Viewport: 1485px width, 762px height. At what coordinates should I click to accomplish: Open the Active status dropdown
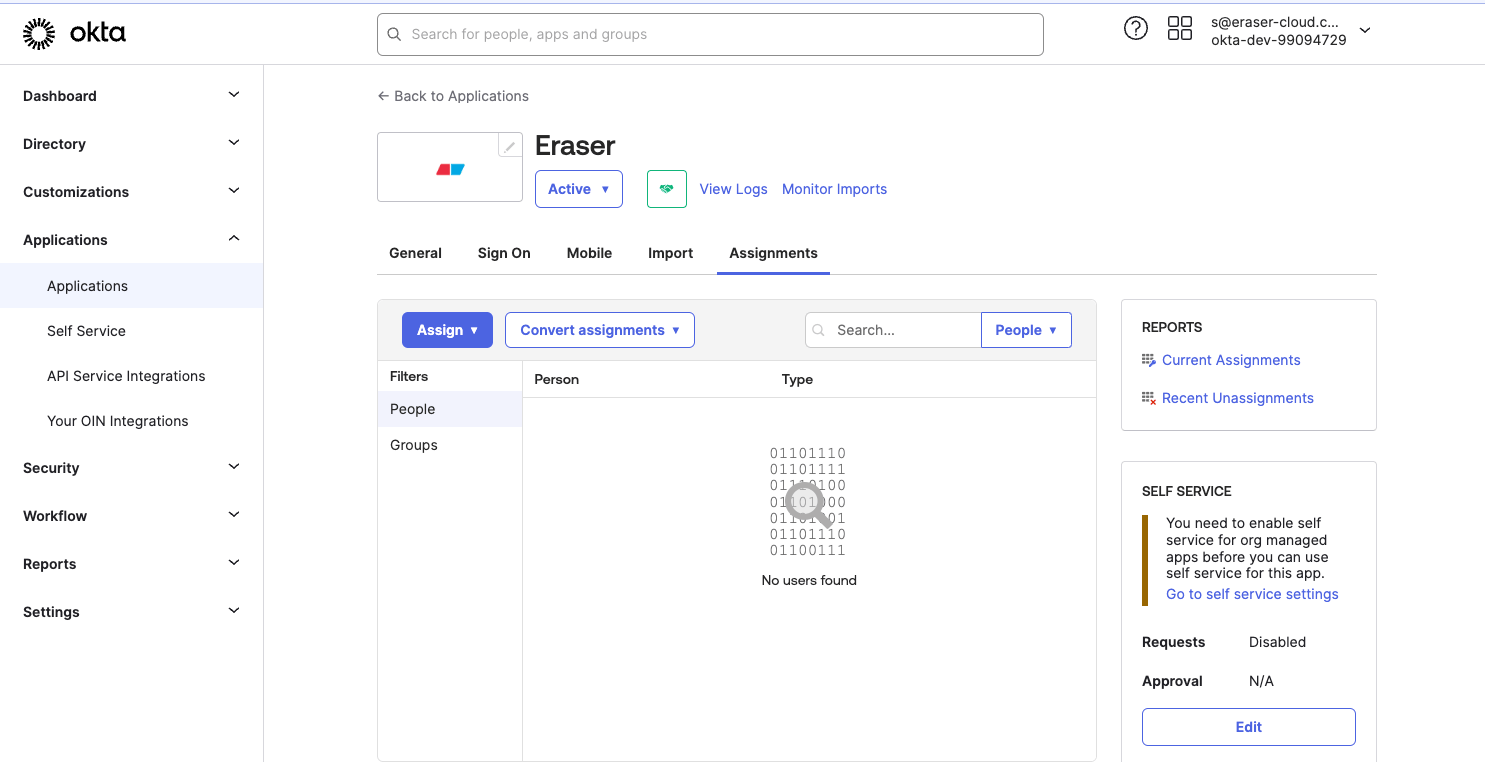pyautogui.click(x=579, y=189)
